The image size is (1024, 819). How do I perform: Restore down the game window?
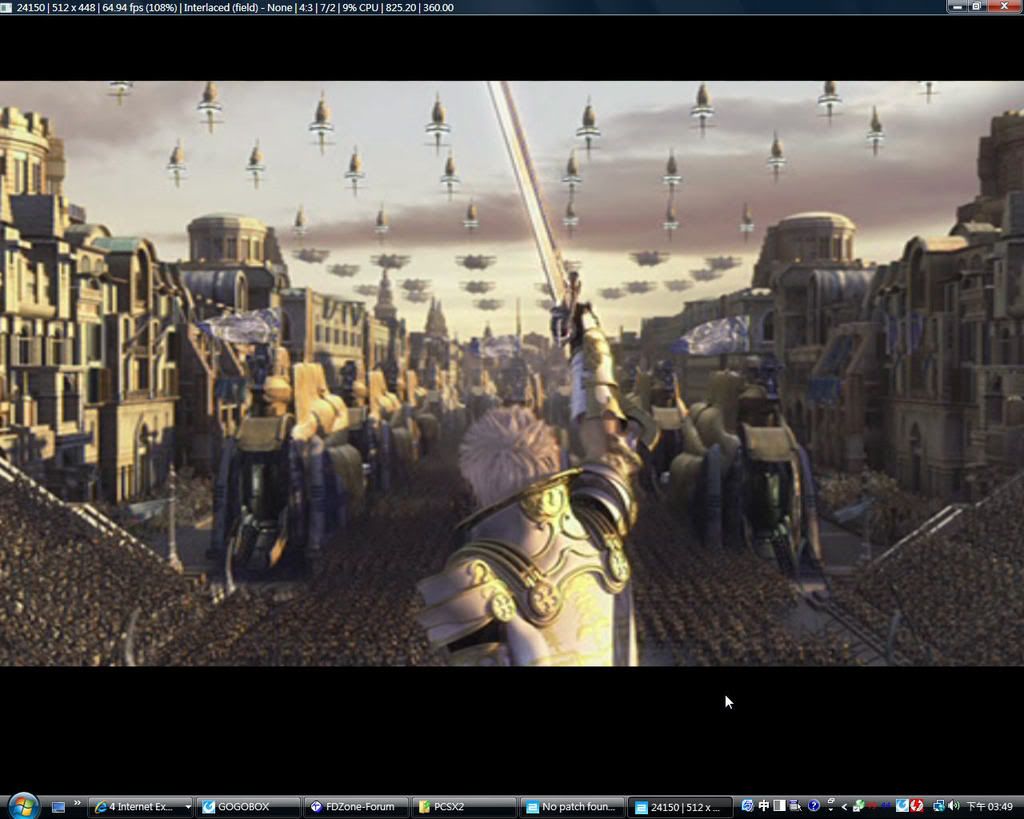tap(977, 6)
